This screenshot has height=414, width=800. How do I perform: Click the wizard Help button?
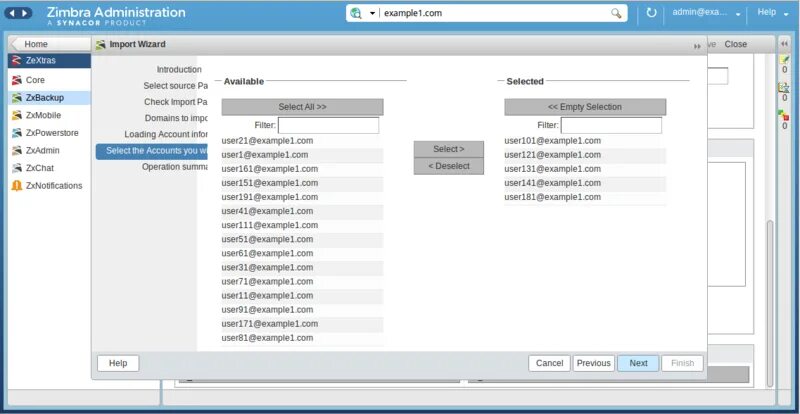click(118, 363)
